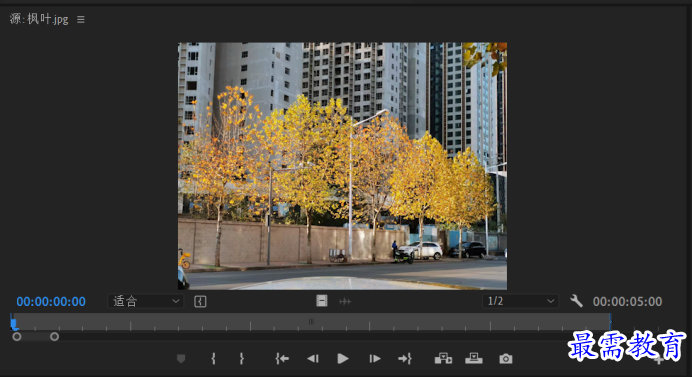Click the right zoom scrollbar handle
The image size is (692, 377).
tap(54, 337)
